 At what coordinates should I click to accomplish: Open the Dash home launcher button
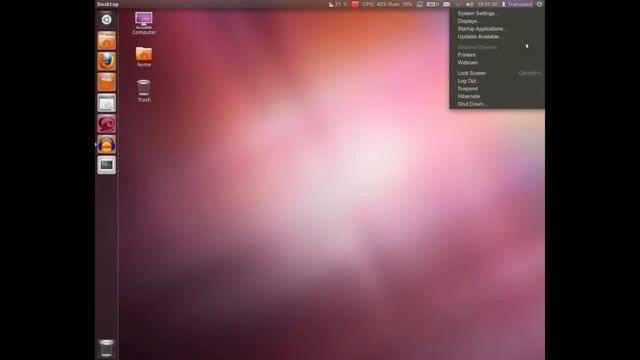[107, 20]
